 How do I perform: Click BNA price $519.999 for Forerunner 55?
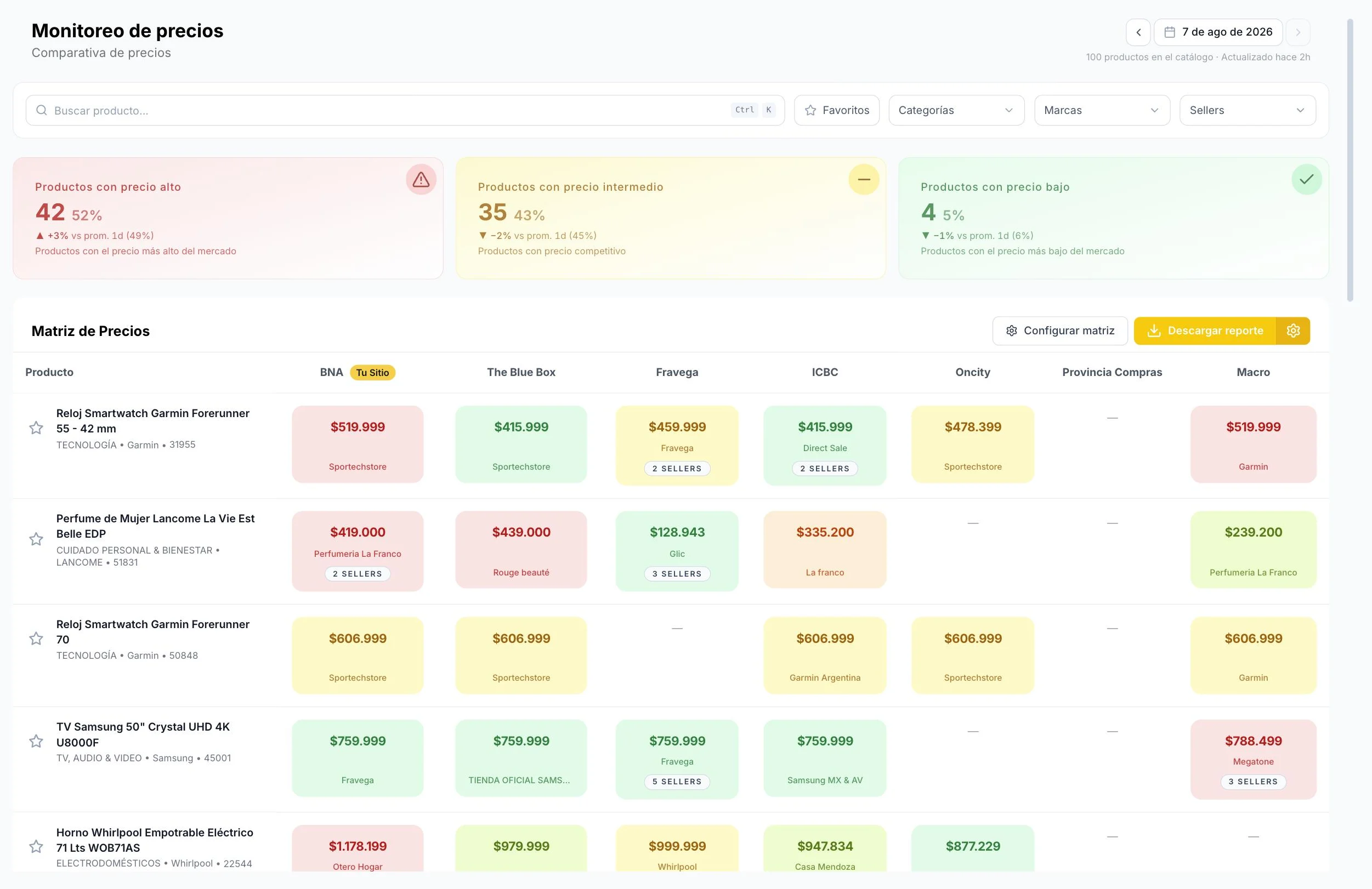coord(358,444)
